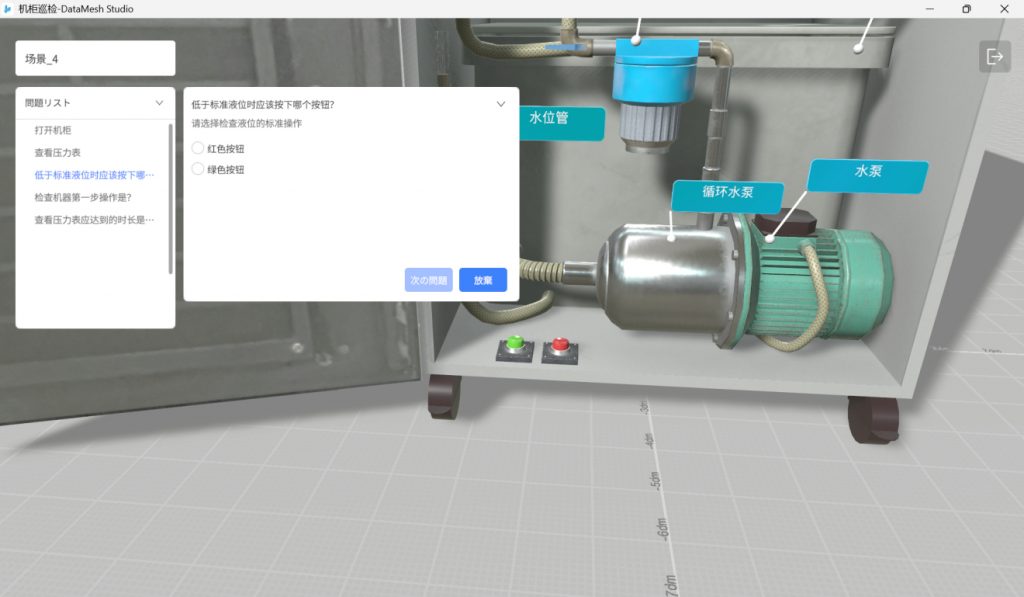The image size is (1024, 597).
Task: Click the 放棄 button
Action: click(483, 280)
